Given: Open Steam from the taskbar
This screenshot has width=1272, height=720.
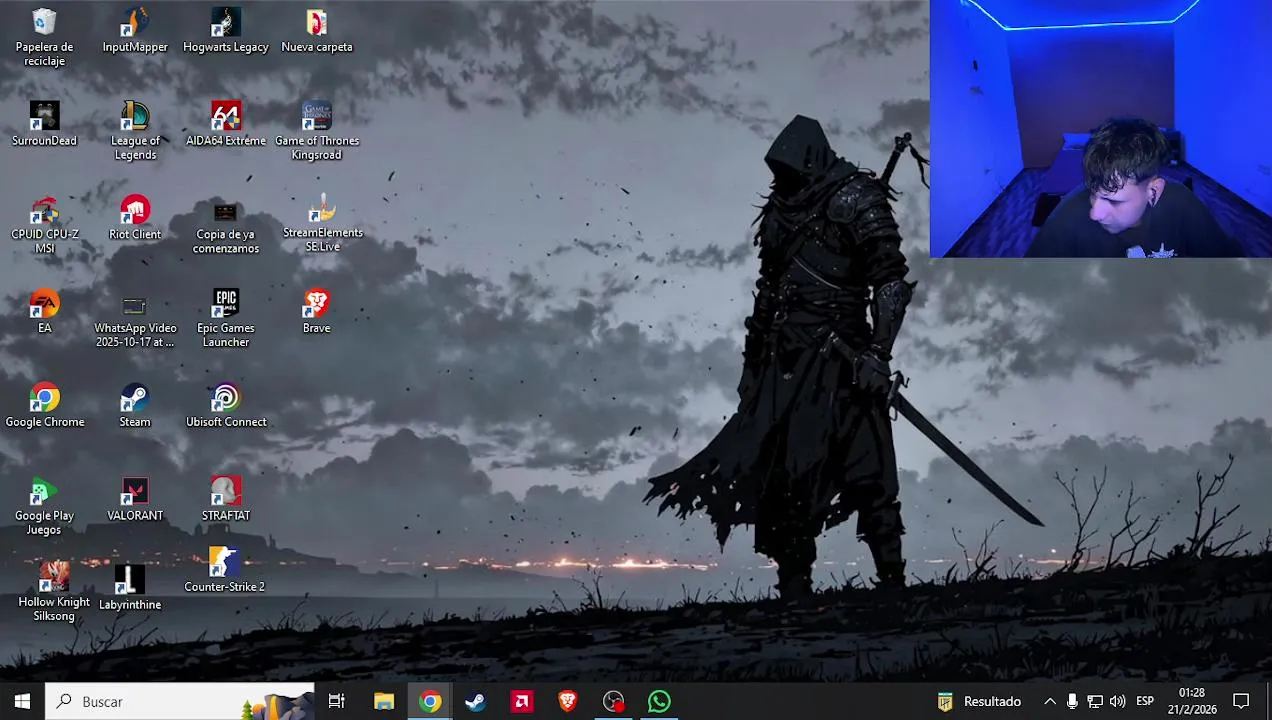Looking at the screenshot, I should (x=476, y=702).
